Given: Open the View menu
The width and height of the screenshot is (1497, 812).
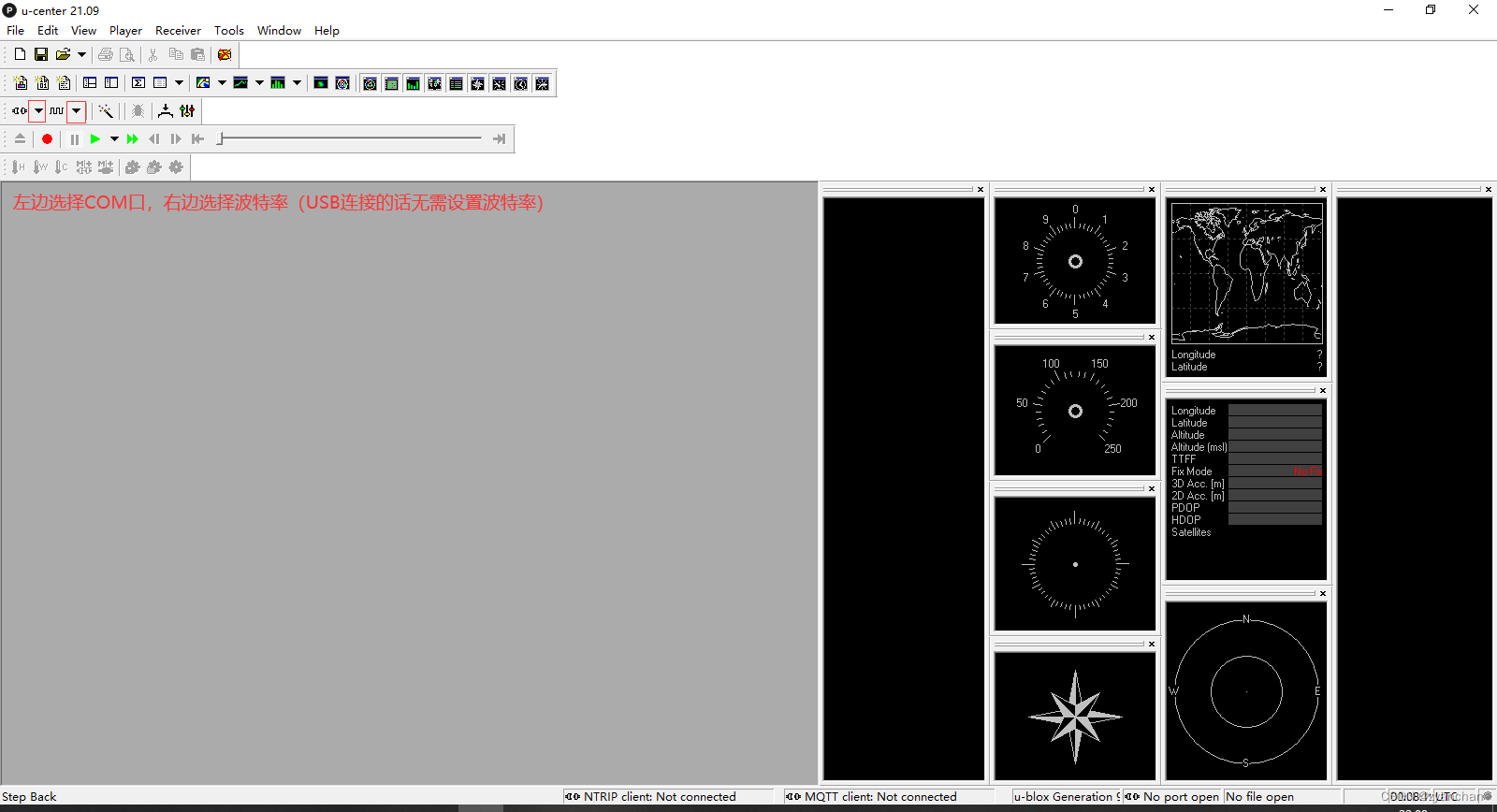Looking at the screenshot, I should pyautogui.click(x=84, y=31).
